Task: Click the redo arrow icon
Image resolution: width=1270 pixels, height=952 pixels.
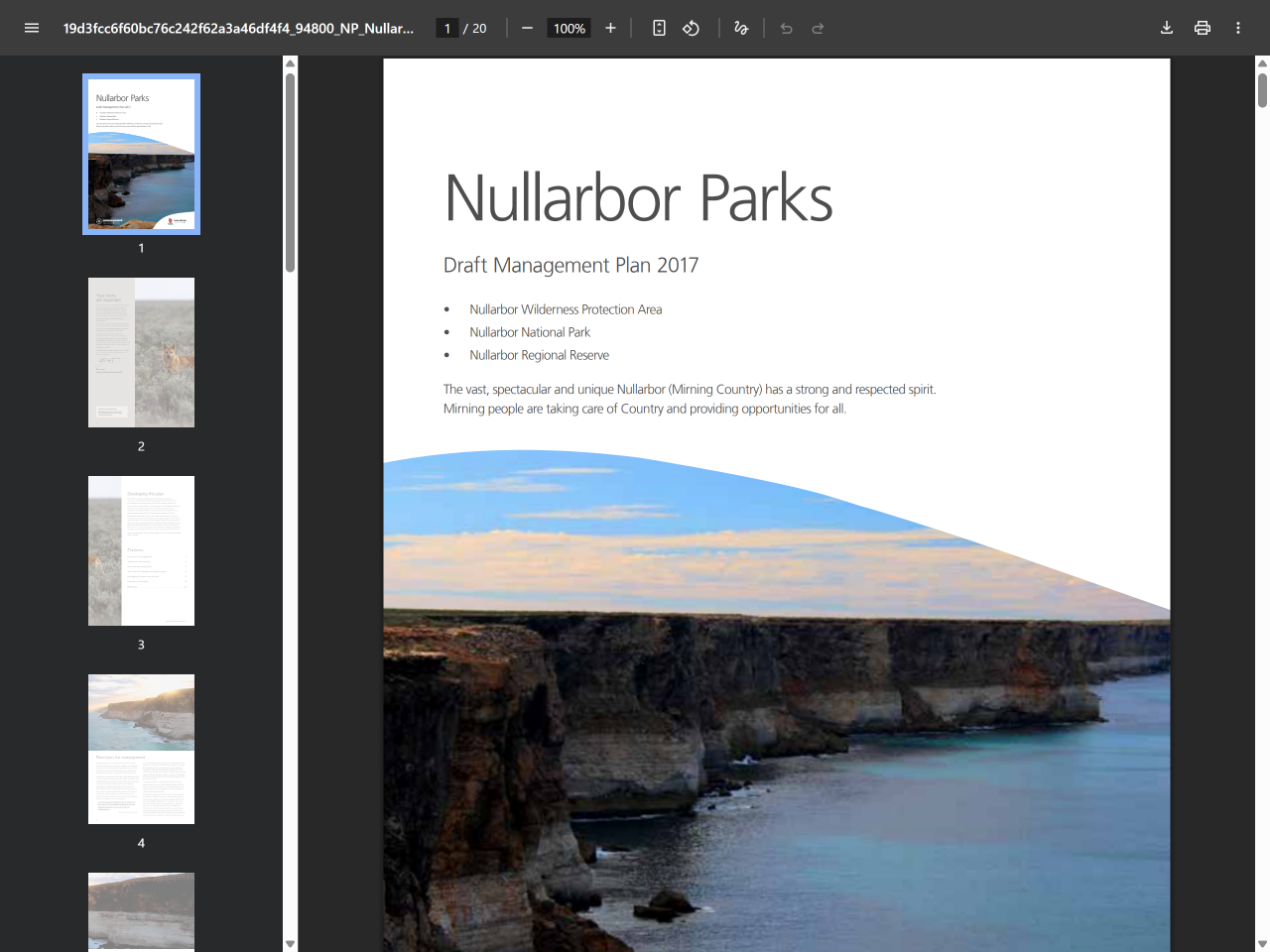Action: pos(818,28)
